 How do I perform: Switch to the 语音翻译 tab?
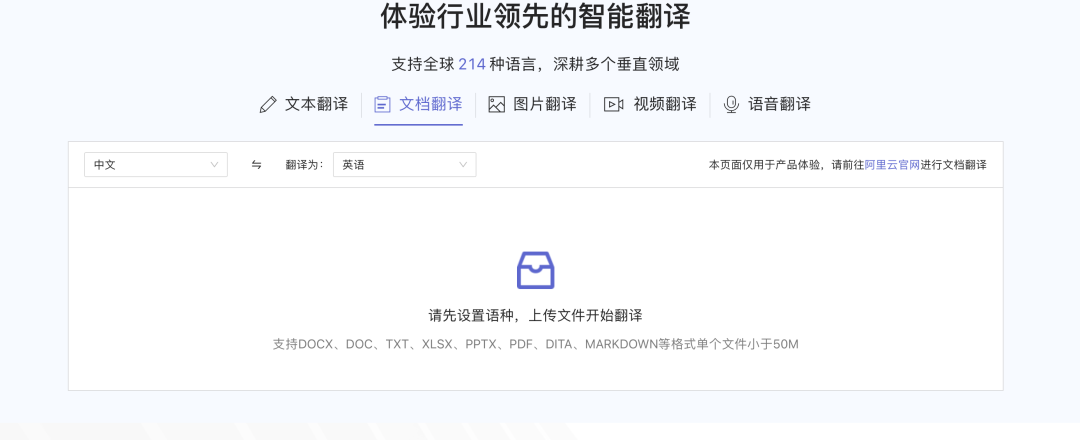pyautogui.click(x=767, y=105)
